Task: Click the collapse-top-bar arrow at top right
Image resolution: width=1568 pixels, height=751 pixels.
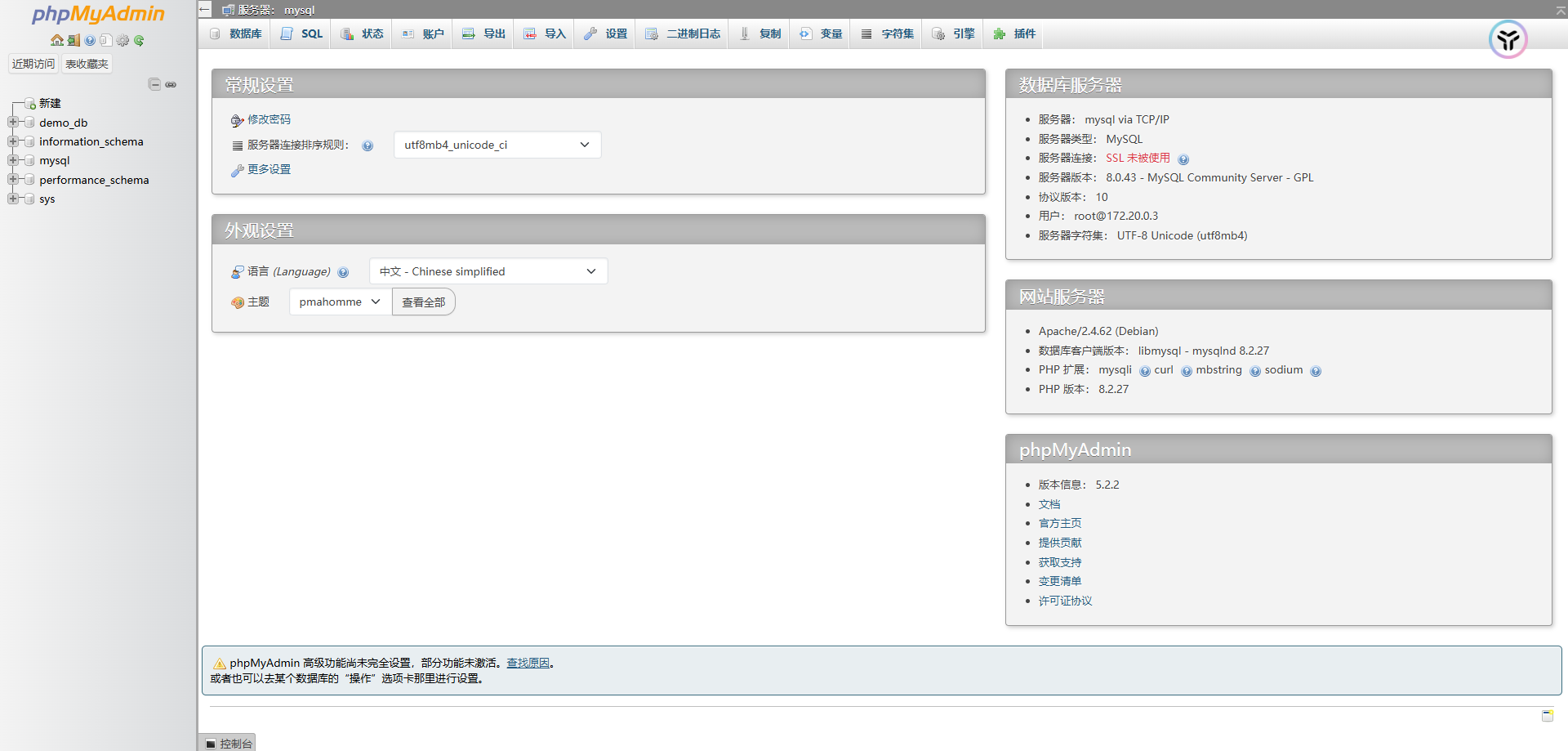Action: [x=1560, y=10]
